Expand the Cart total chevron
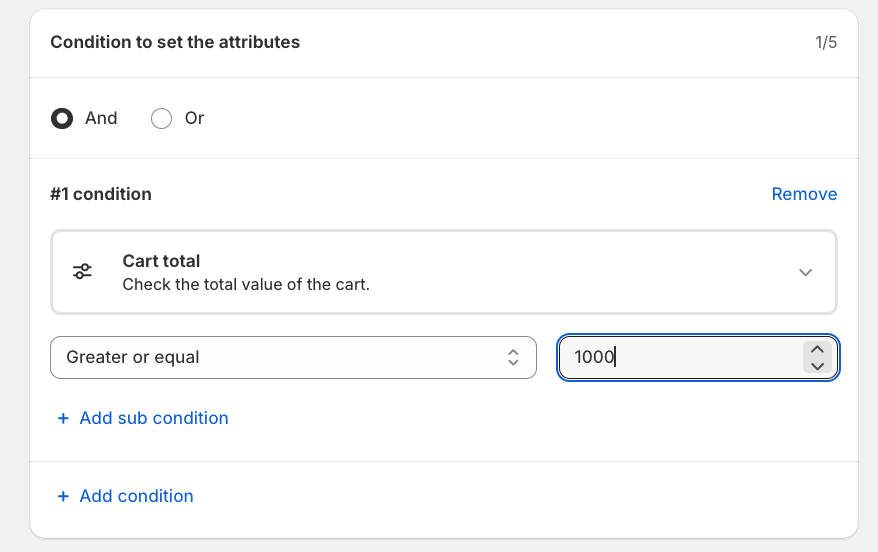878x552 pixels. point(805,272)
